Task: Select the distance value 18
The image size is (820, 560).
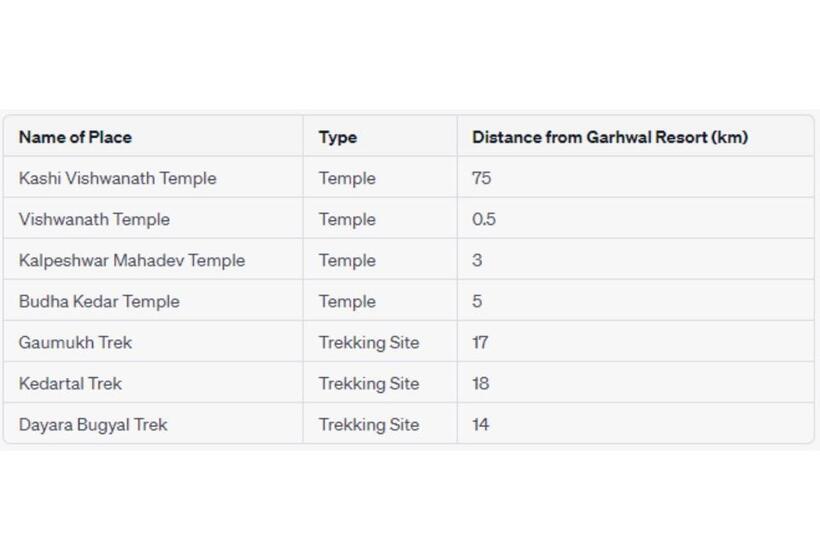Action: (481, 383)
